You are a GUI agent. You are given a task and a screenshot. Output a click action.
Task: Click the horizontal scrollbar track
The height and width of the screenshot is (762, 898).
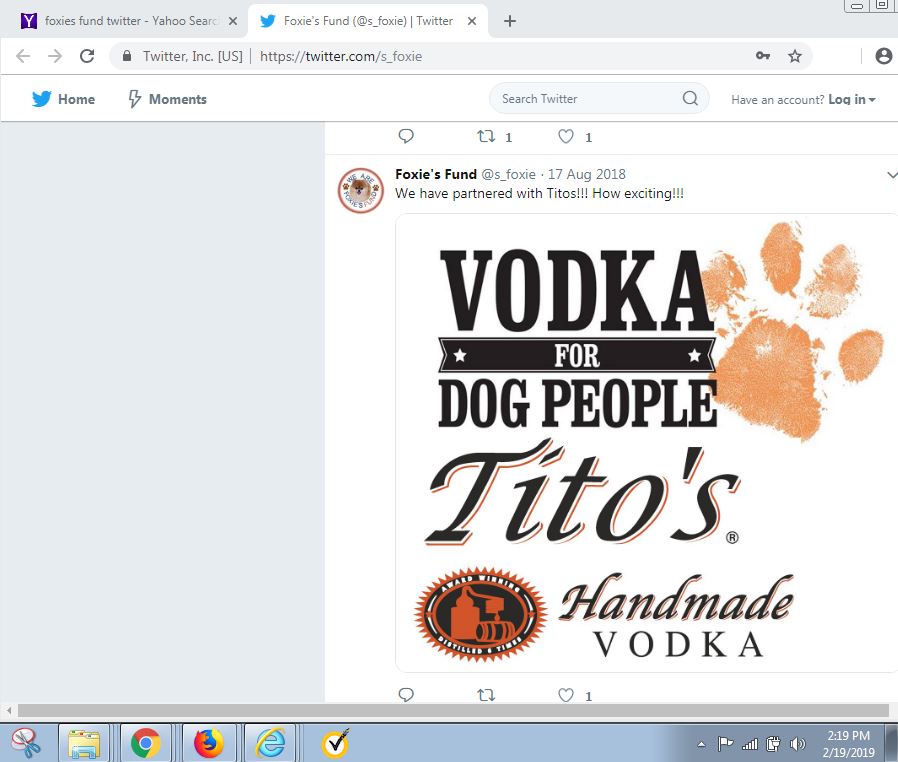tap(452, 710)
